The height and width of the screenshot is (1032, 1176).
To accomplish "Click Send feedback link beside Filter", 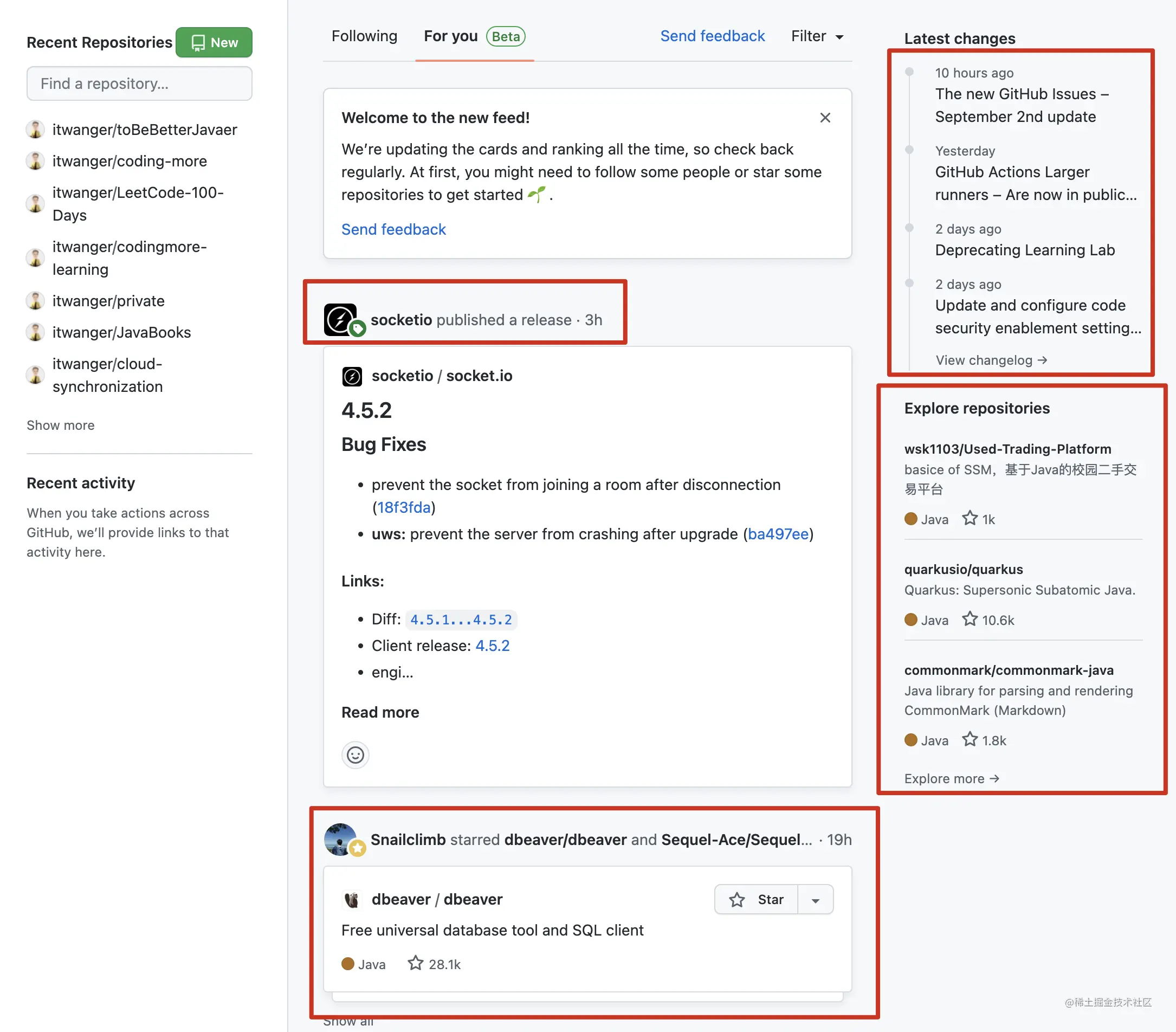I will point(712,36).
